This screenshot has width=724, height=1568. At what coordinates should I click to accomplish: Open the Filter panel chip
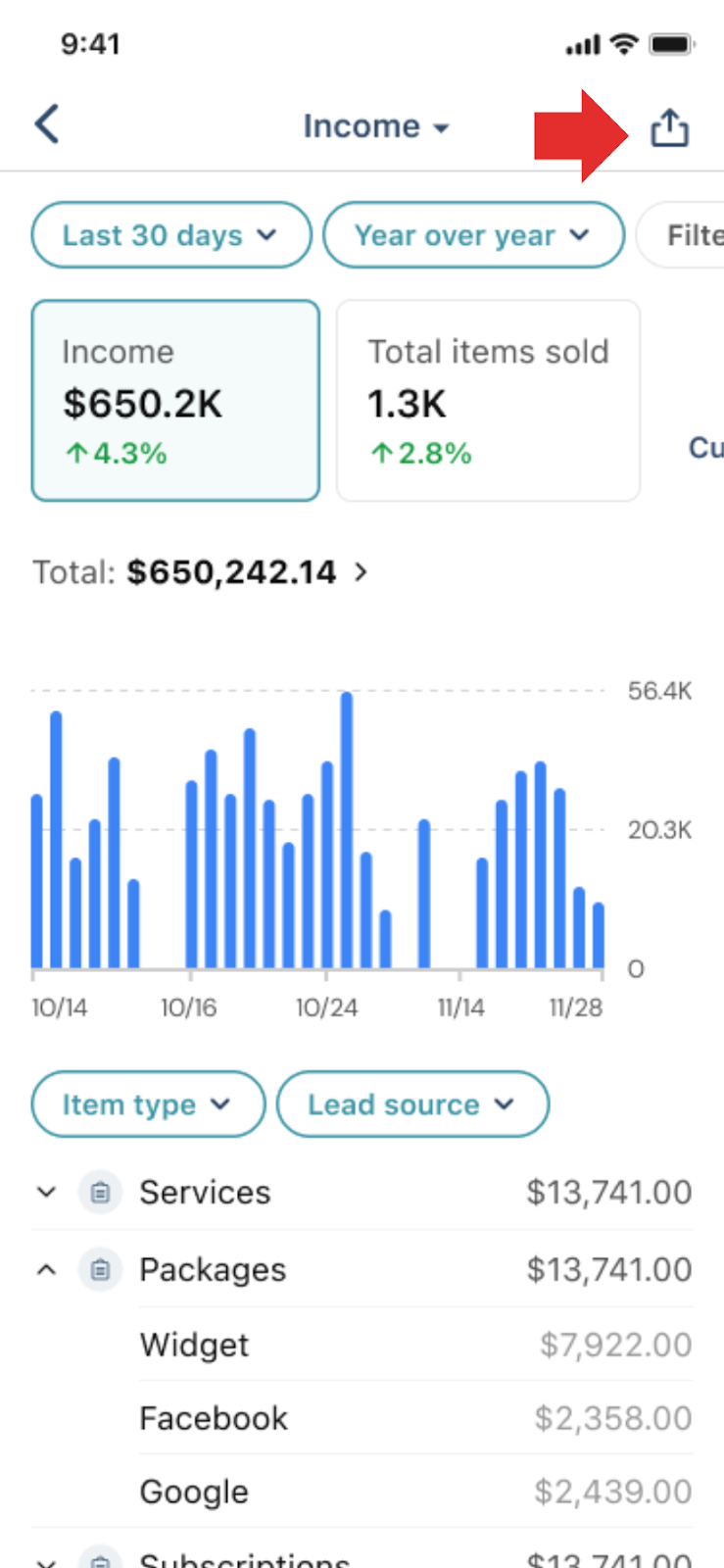698,235
